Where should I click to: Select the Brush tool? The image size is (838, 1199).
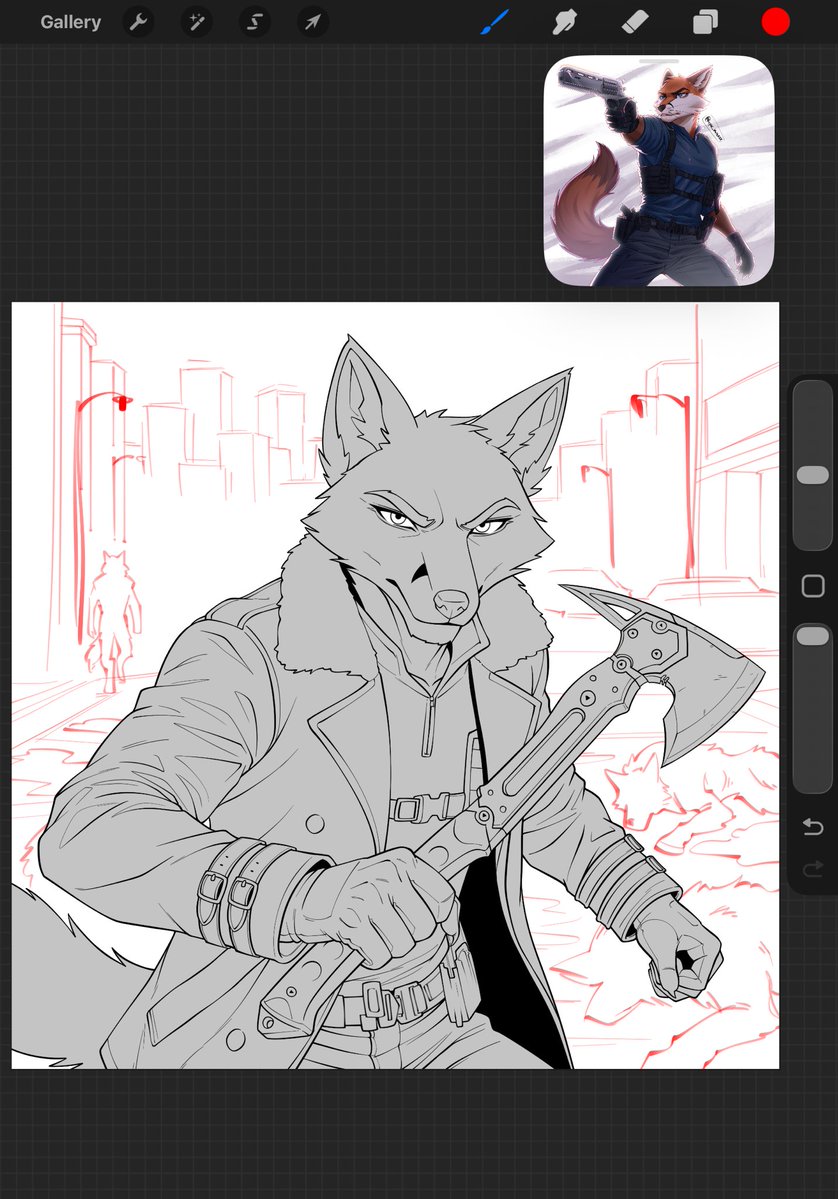click(495, 22)
